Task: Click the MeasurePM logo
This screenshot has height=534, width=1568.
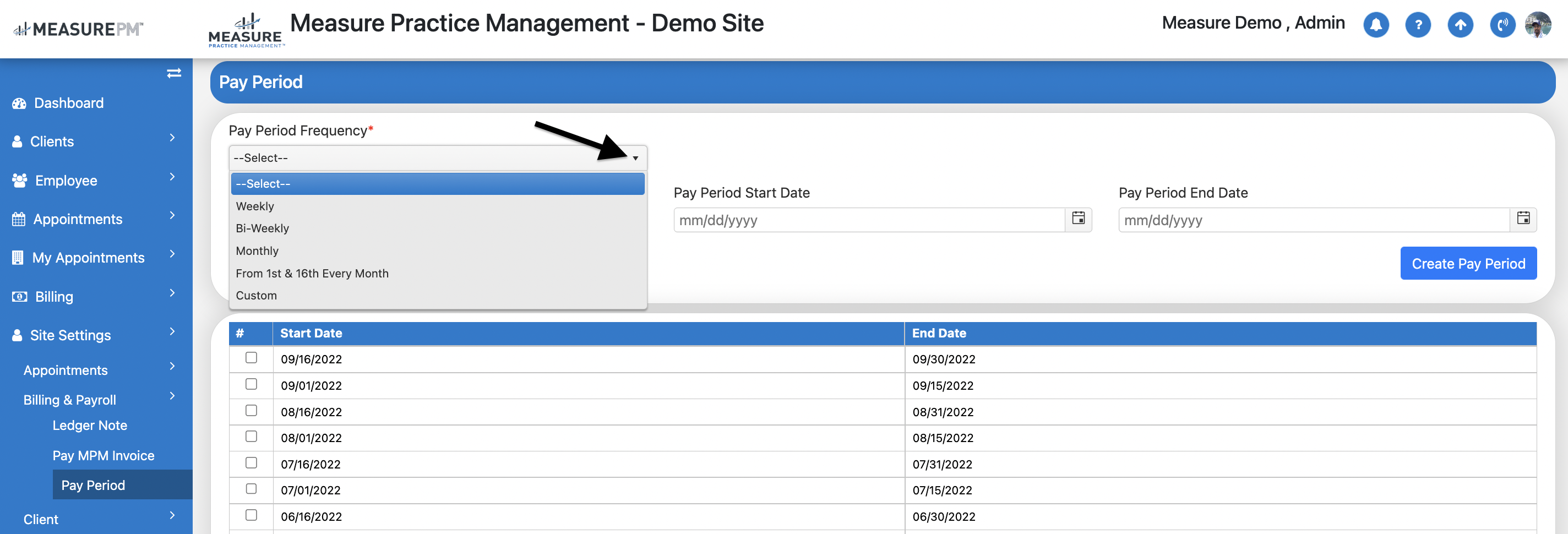Action: [79, 29]
